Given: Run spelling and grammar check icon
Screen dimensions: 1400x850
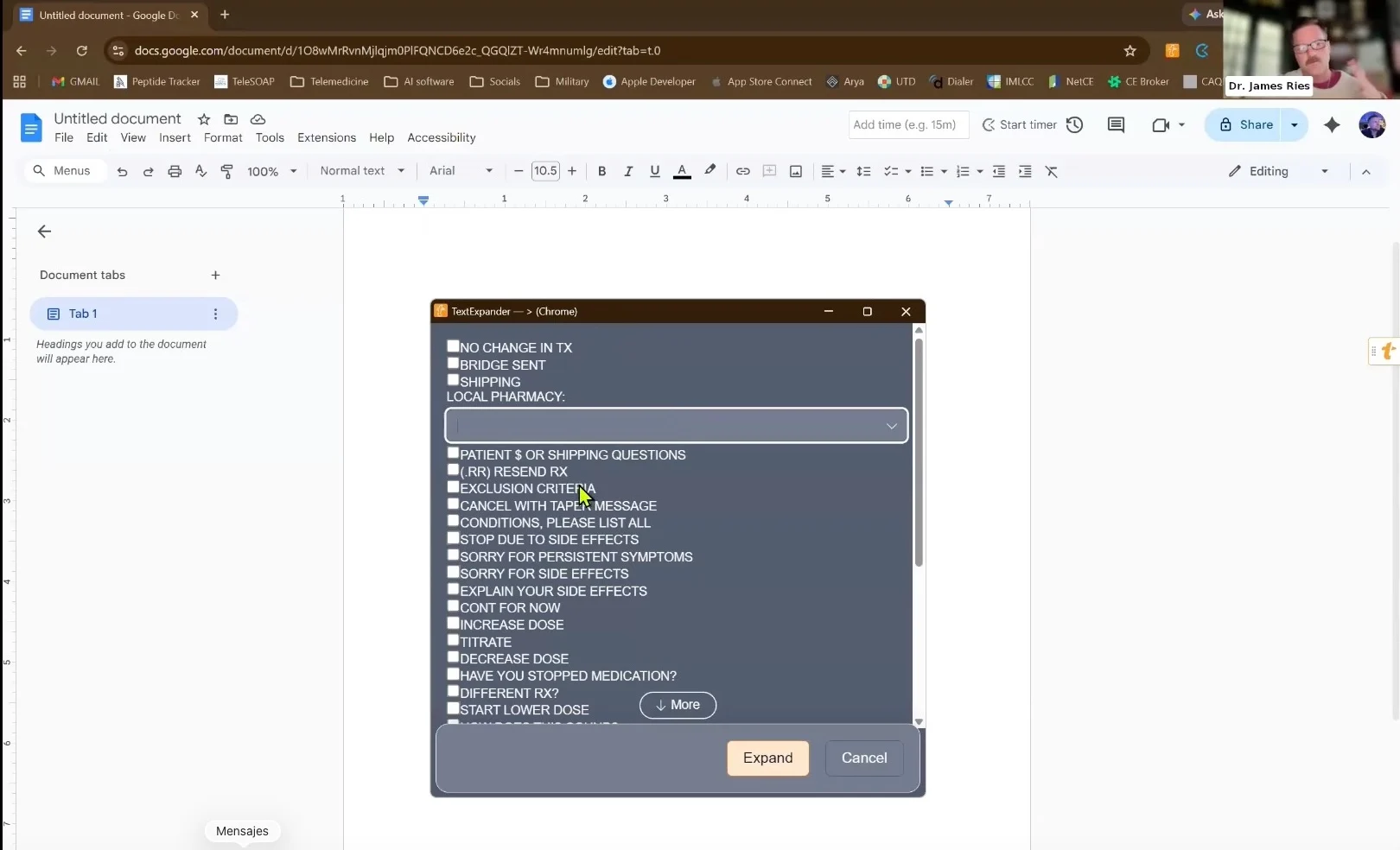Looking at the screenshot, I should 200,171.
